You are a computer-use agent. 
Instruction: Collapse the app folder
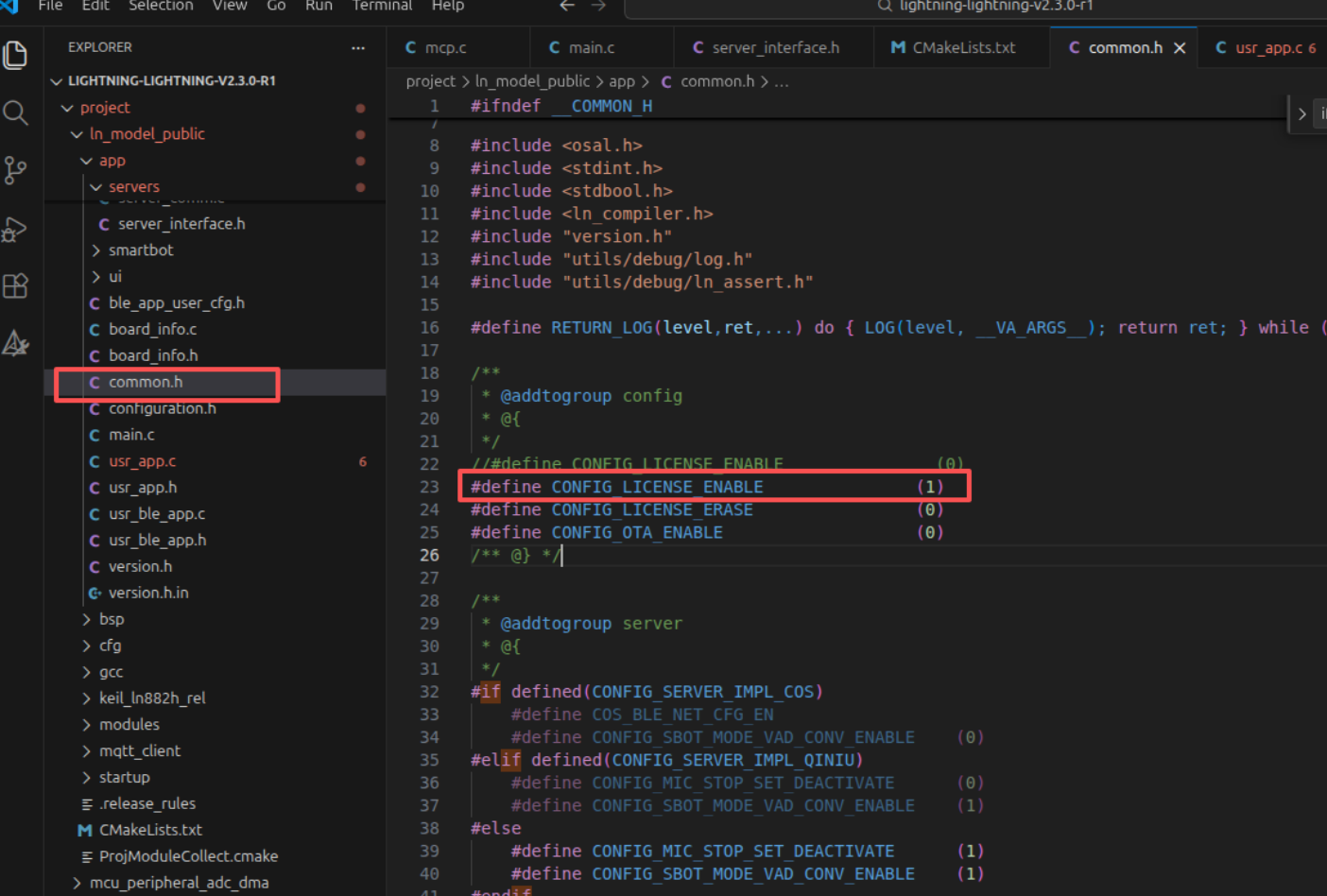[x=86, y=161]
